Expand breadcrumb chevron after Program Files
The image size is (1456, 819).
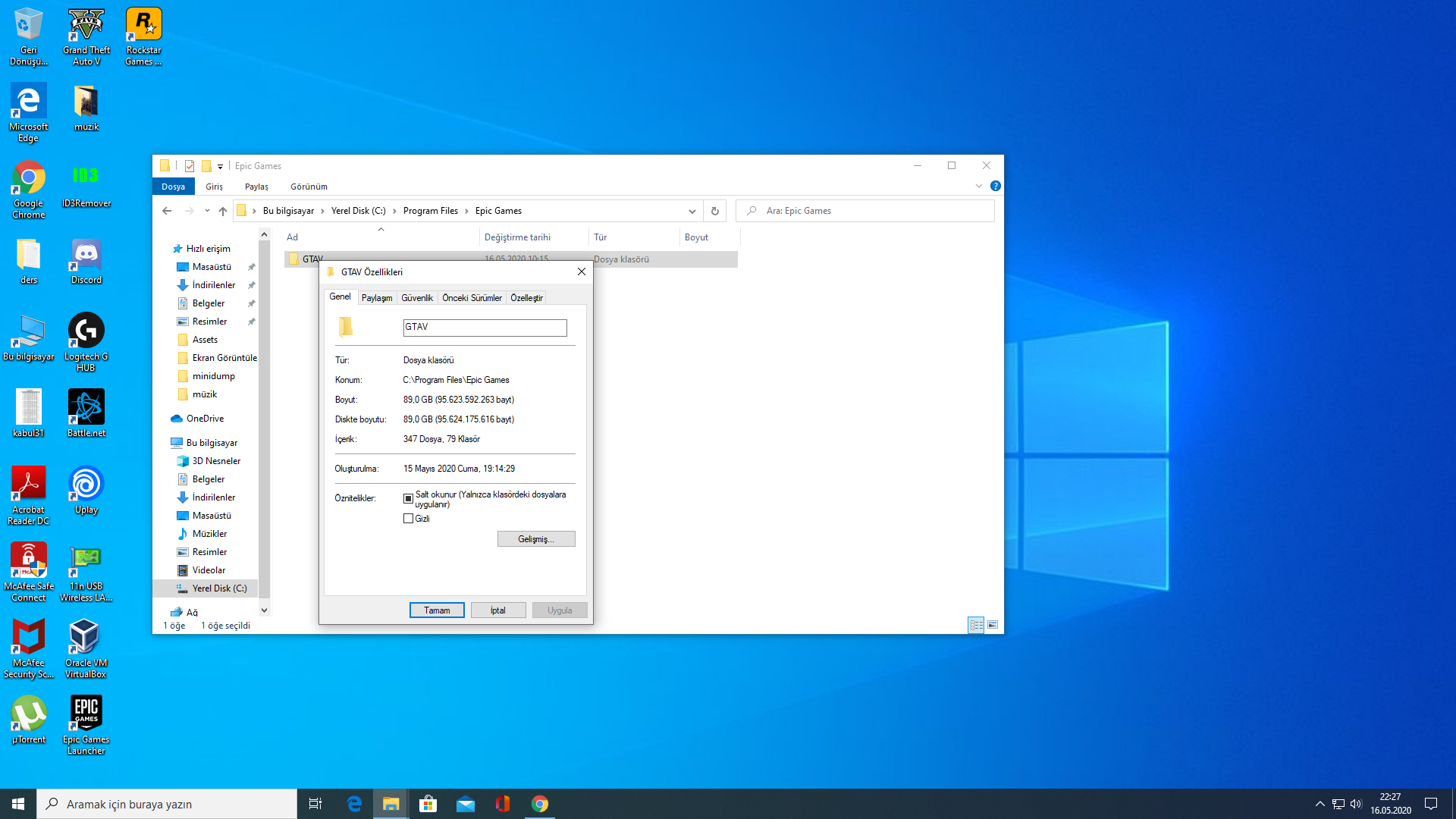tap(466, 211)
